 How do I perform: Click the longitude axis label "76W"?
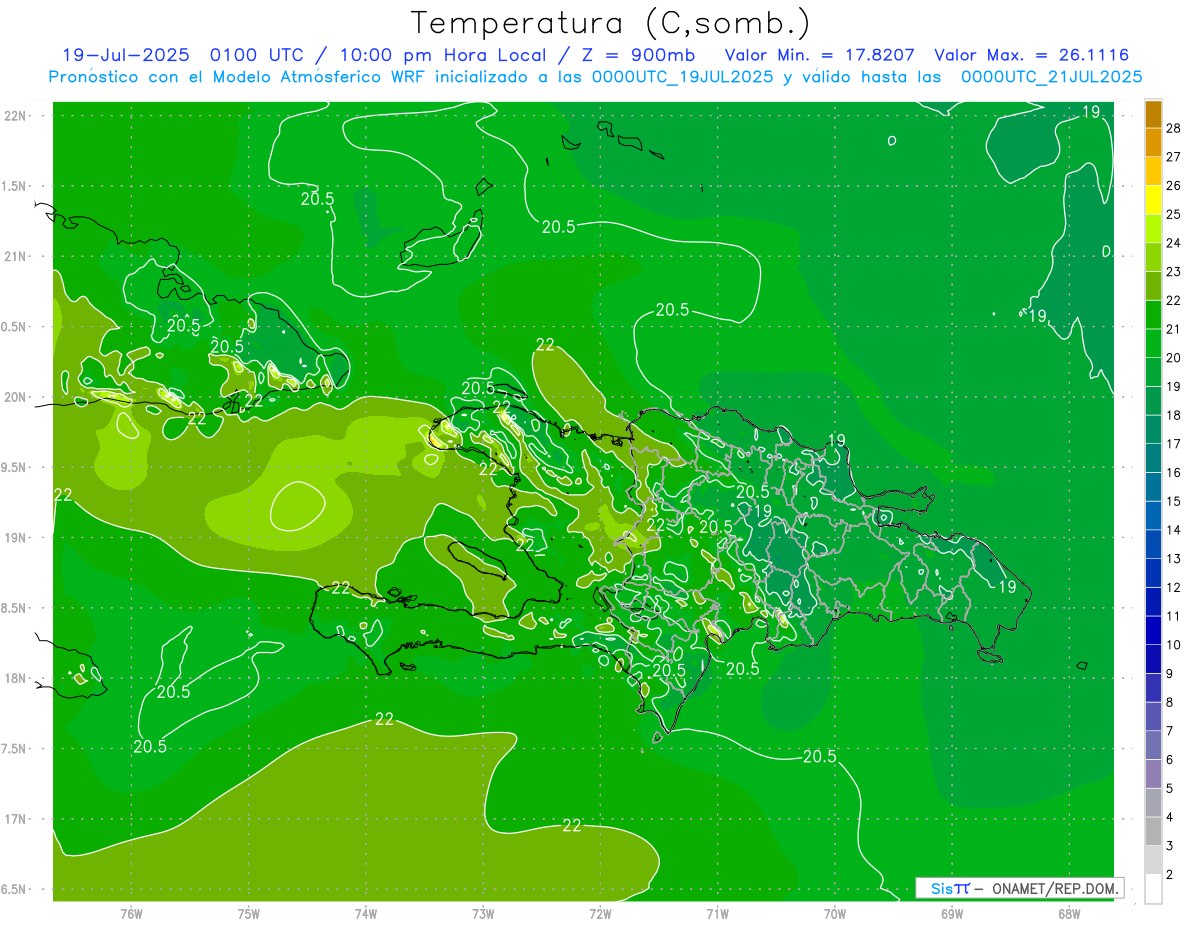[131, 914]
